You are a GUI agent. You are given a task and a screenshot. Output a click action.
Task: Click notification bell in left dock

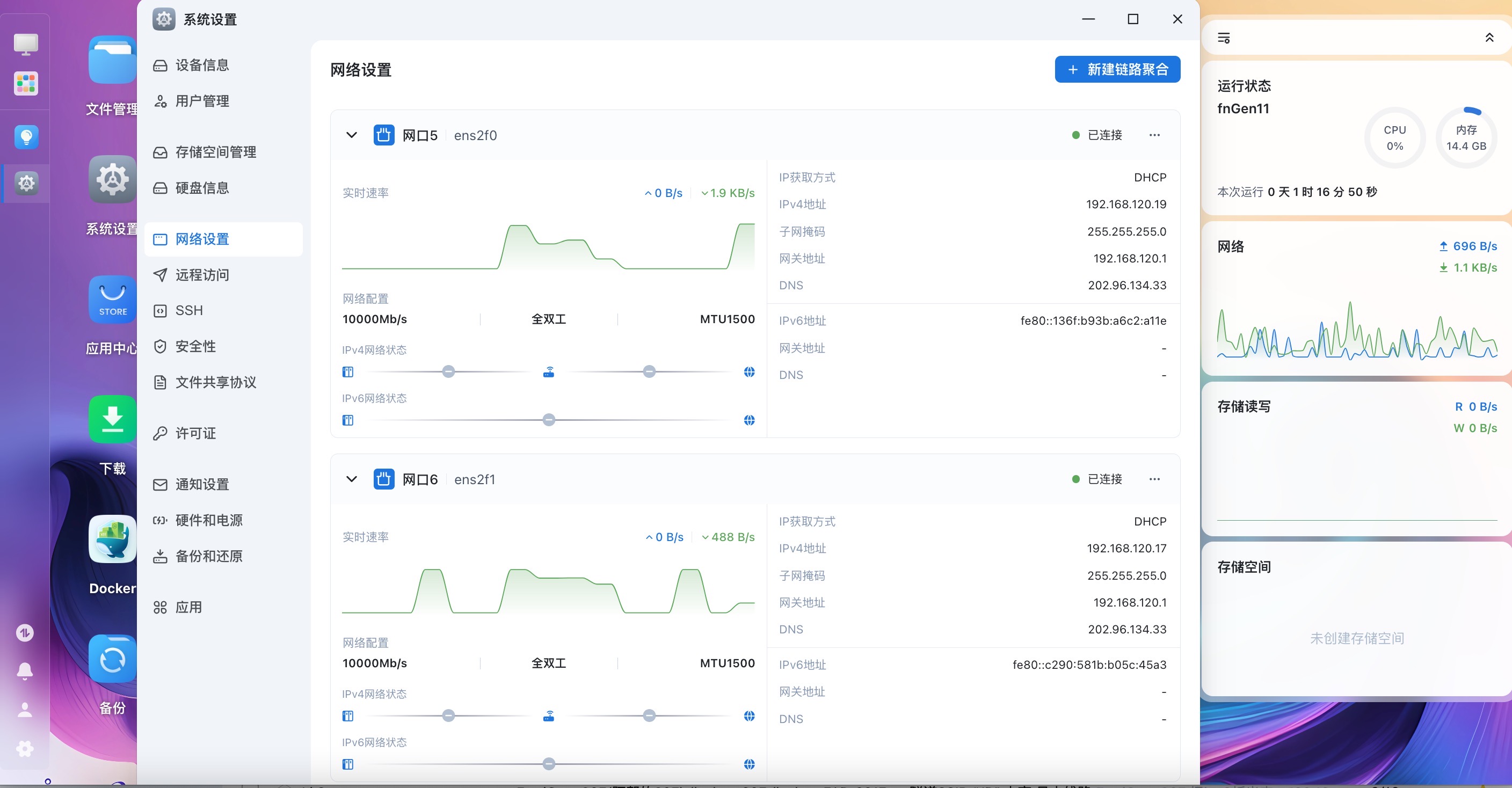click(25, 670)
